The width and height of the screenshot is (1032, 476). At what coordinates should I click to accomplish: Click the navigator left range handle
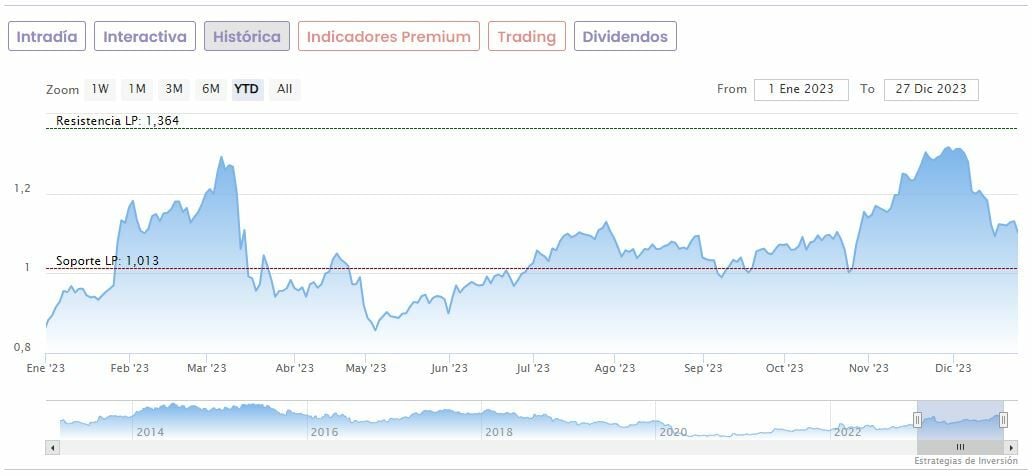917,420
